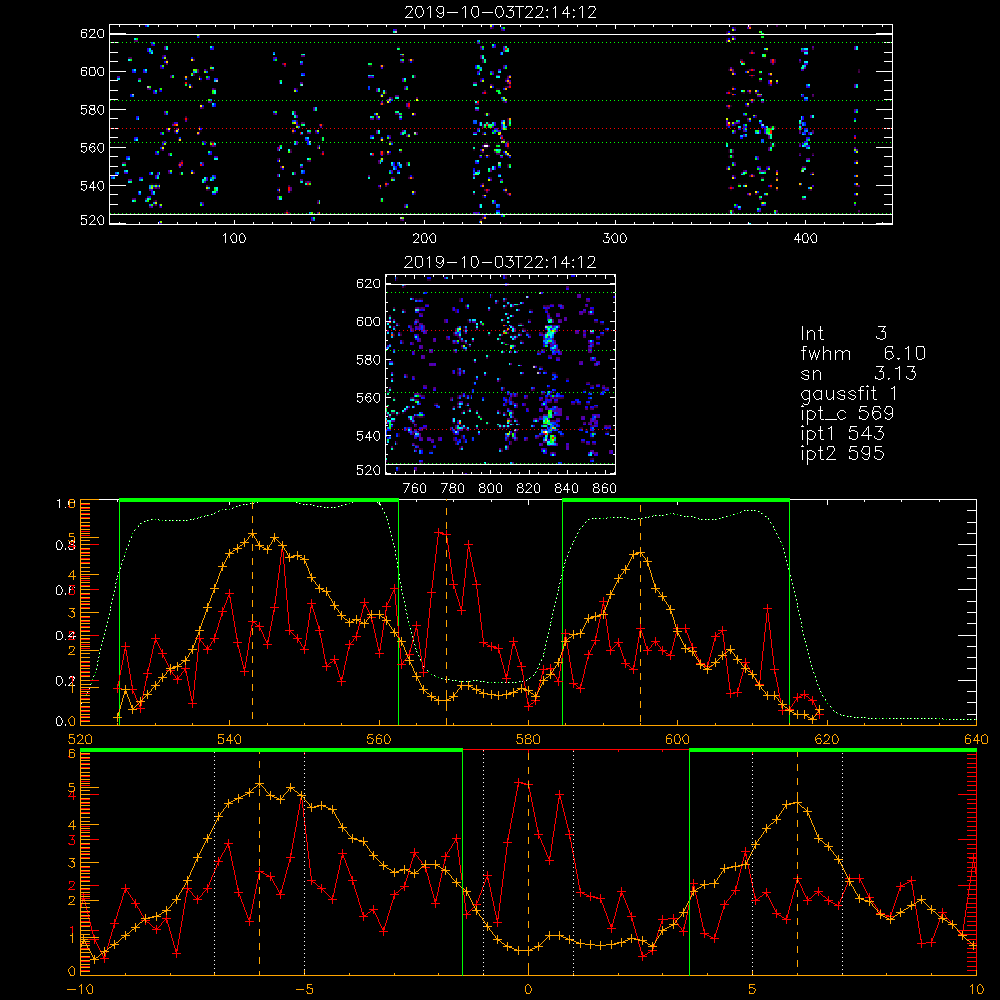
Task: Click y-axis label 0.0 on profile plot
Action: [x=65, y=721]
